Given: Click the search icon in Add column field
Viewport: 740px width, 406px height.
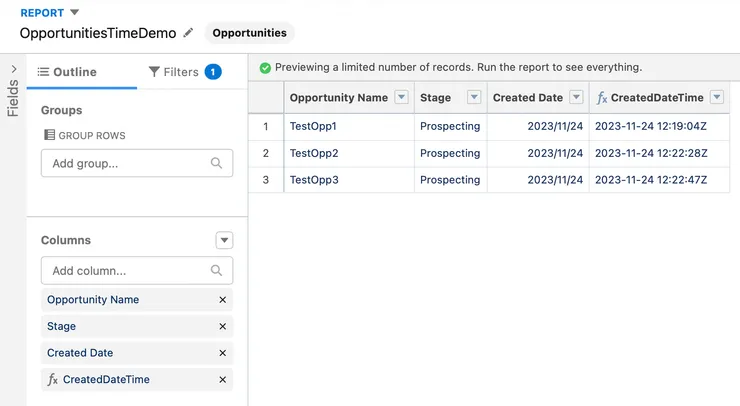Looking at the screenshot, I should tap(217, 270).
